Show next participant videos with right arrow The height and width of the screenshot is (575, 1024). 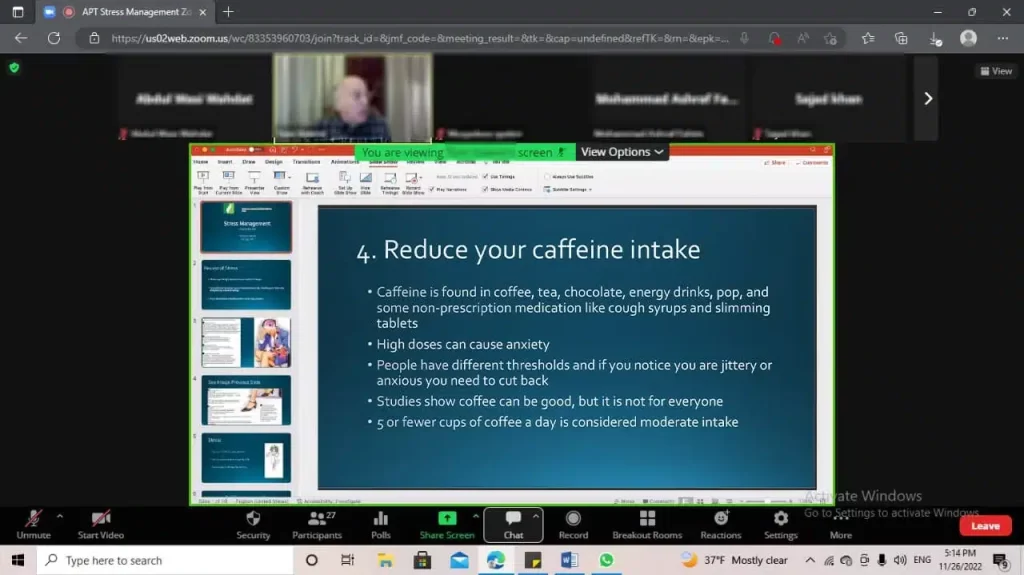(927, 98)
